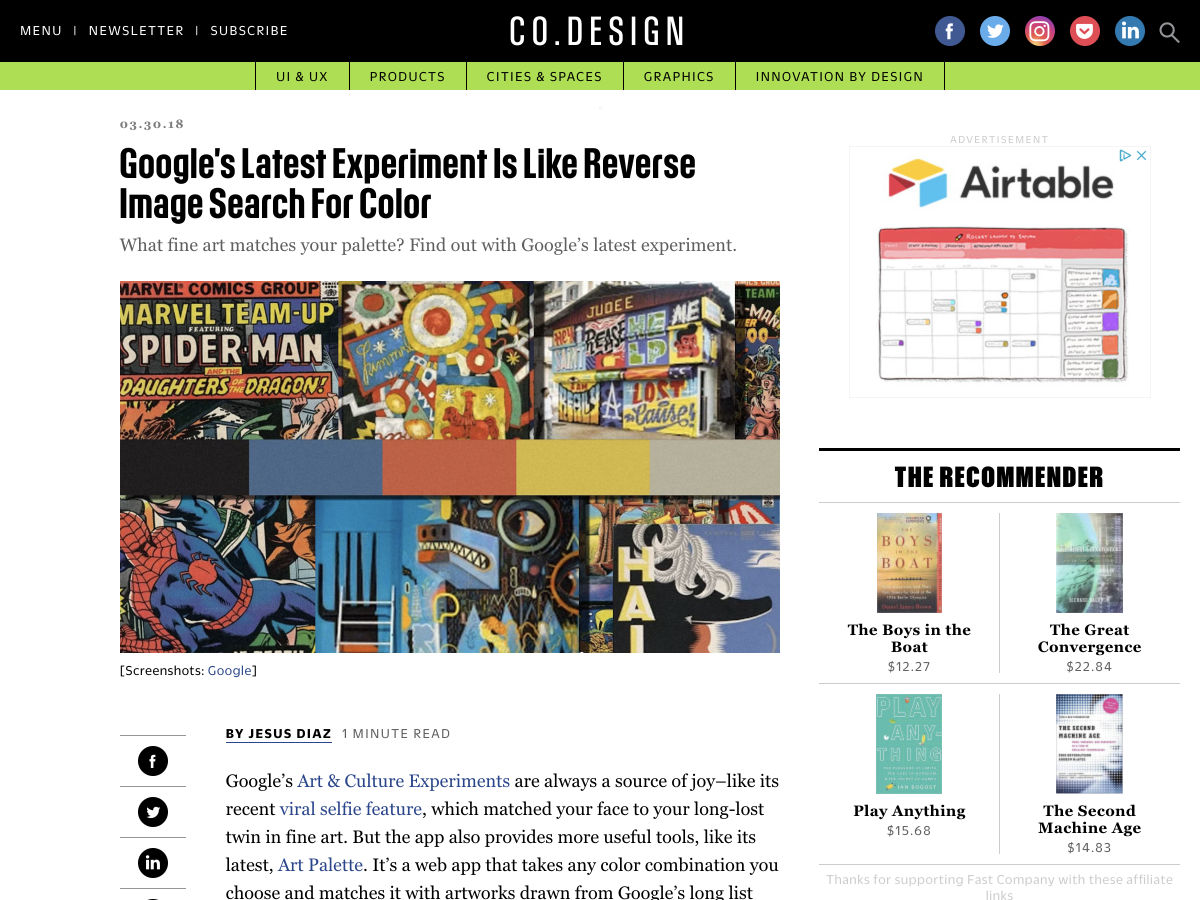Open The Great Convergence cover
This screenshot has width=1200, height=900.
click(1089, 563)
